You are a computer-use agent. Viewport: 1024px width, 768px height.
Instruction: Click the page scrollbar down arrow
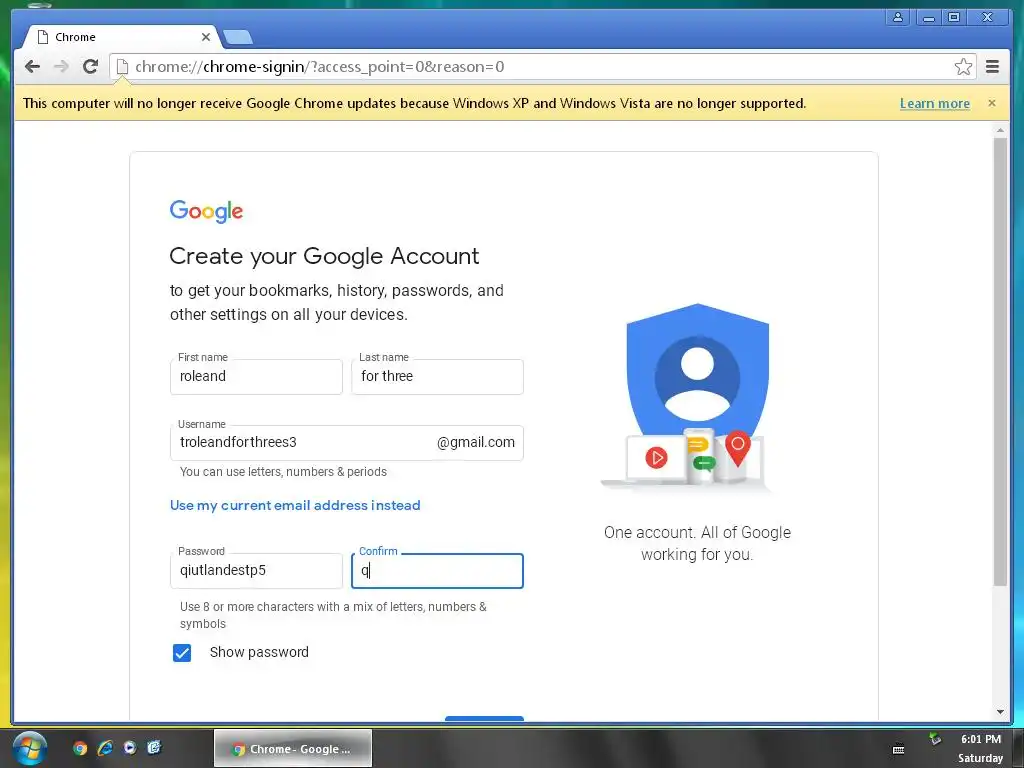(x=1000, y=712)
